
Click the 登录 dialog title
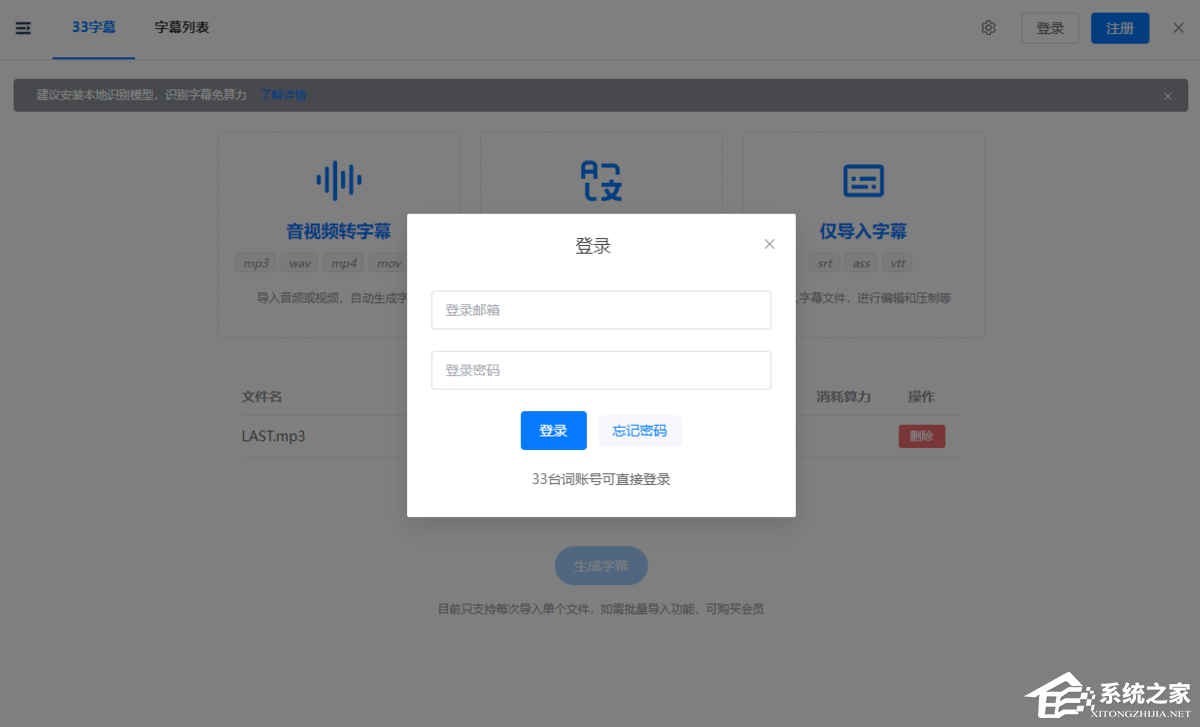[x=593, y=246]
